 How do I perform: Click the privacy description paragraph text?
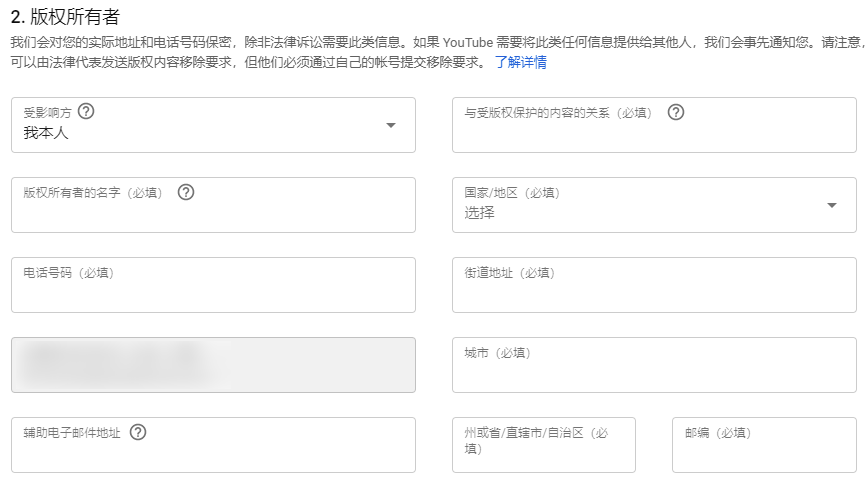tap(300, 43)
